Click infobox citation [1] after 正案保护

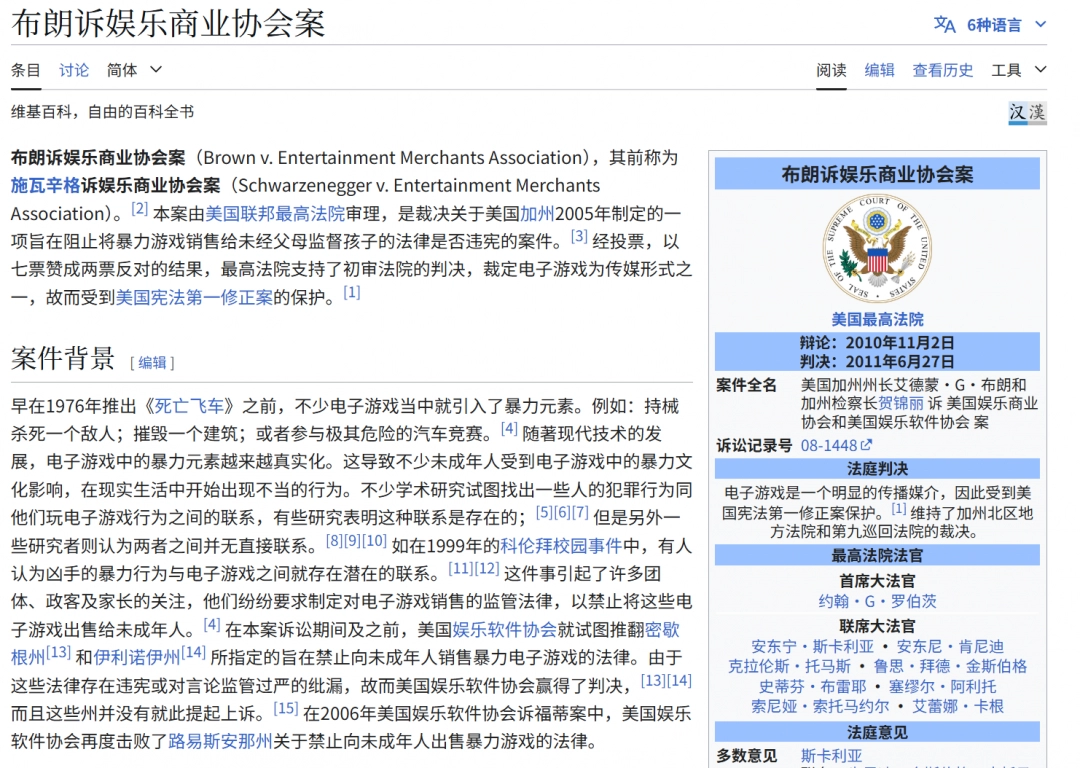(x=898, y=508)
